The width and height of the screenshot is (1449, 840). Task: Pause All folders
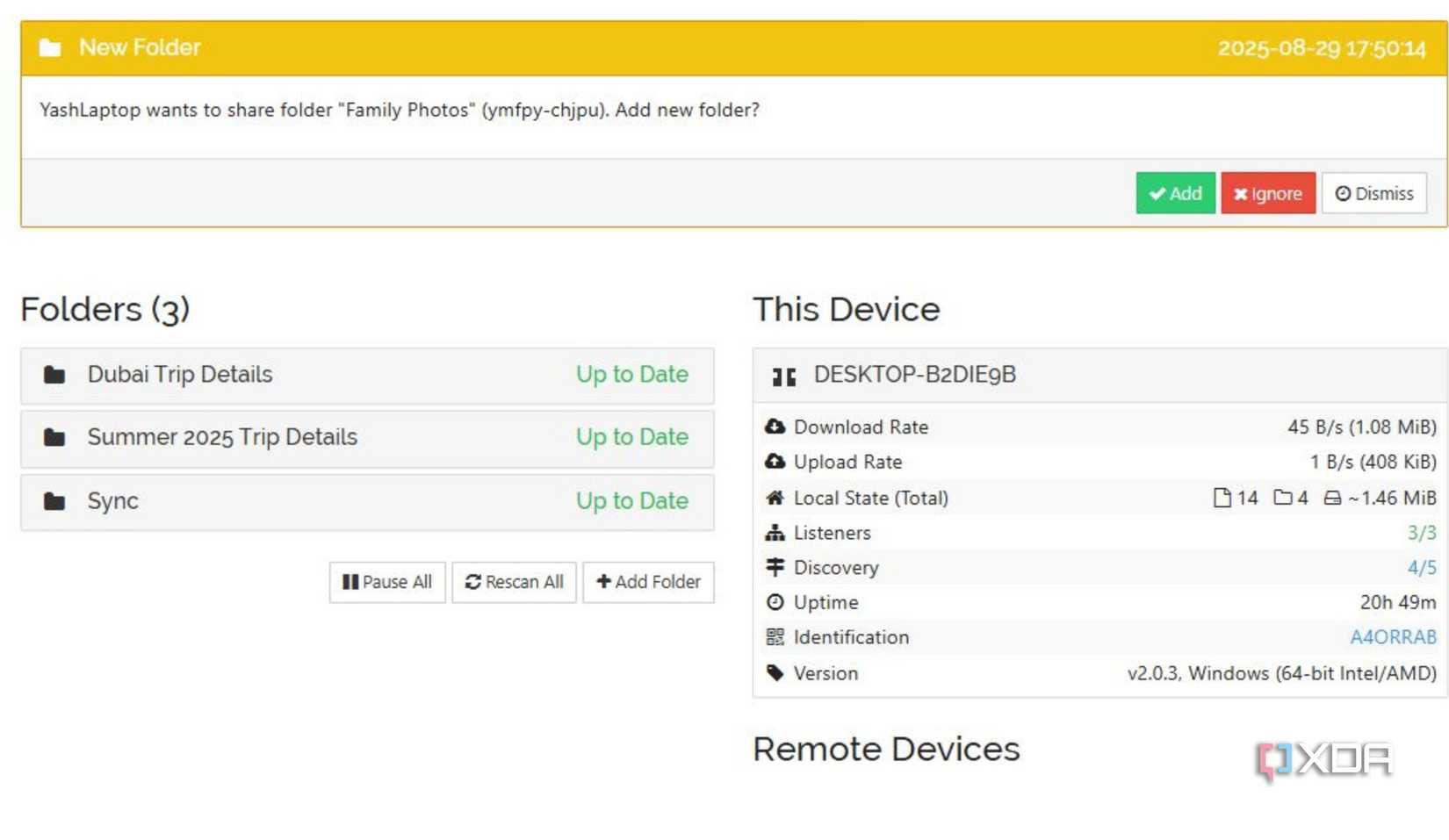point(387,582)
